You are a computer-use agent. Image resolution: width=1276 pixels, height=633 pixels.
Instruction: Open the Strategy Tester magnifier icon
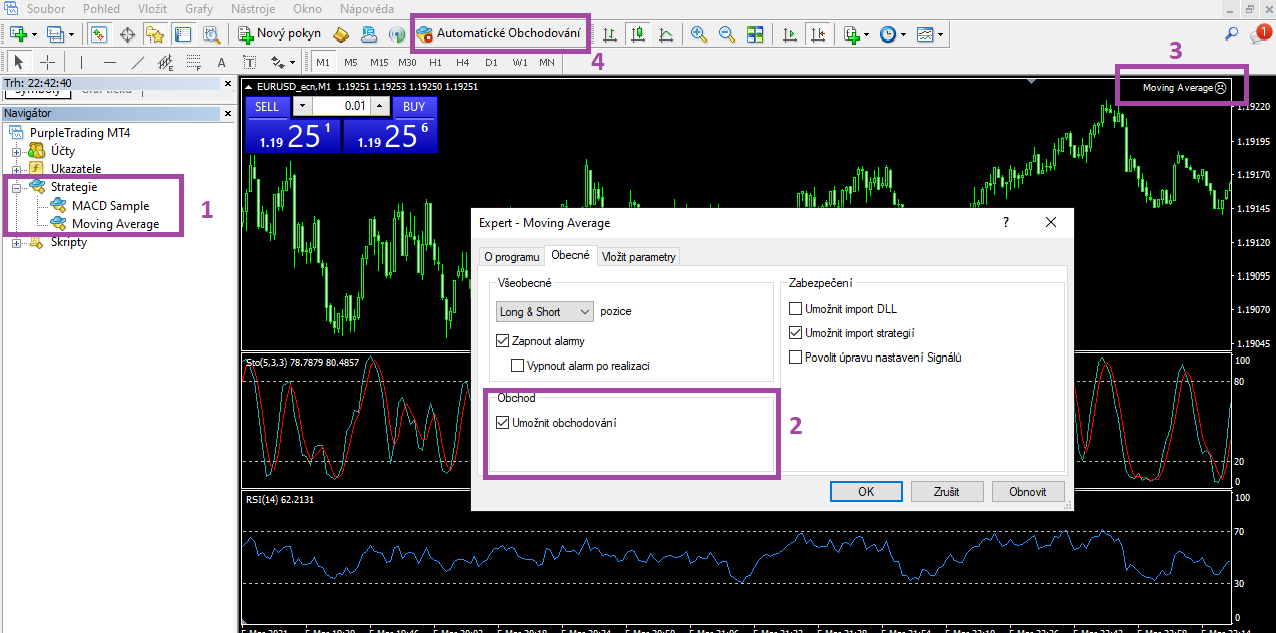(210, 34)
